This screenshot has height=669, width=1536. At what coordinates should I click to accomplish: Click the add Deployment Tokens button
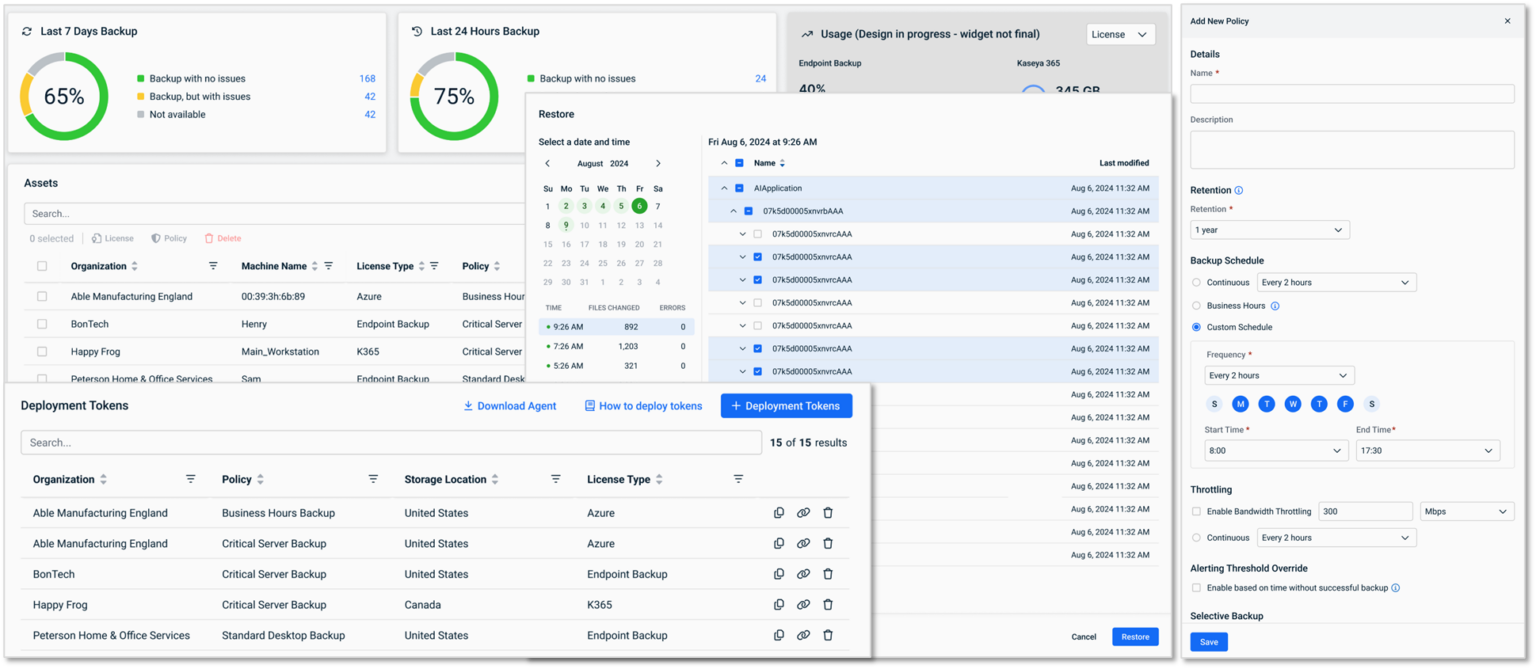pyautogui.click(x=786, y=406)
